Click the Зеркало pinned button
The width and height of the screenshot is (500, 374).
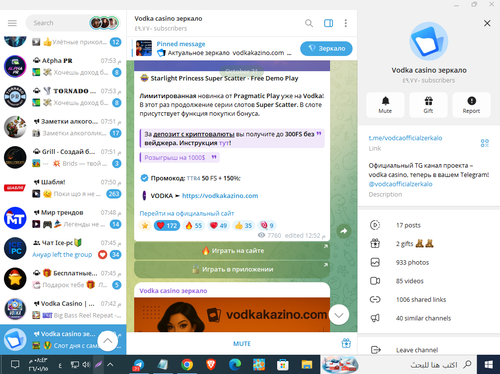(326, 49)
